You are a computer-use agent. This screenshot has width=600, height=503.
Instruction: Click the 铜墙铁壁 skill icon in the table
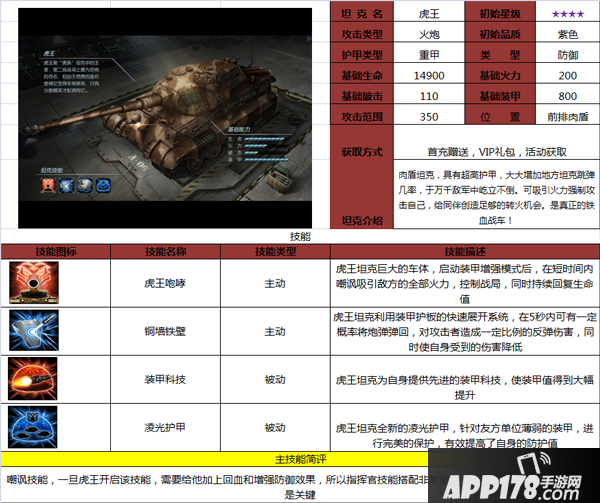[37, 332]
